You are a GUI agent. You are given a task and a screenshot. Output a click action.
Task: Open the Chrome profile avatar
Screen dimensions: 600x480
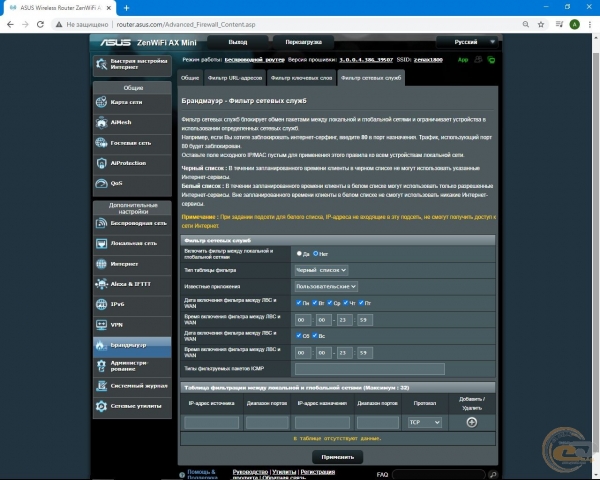(x=574, y=24)
